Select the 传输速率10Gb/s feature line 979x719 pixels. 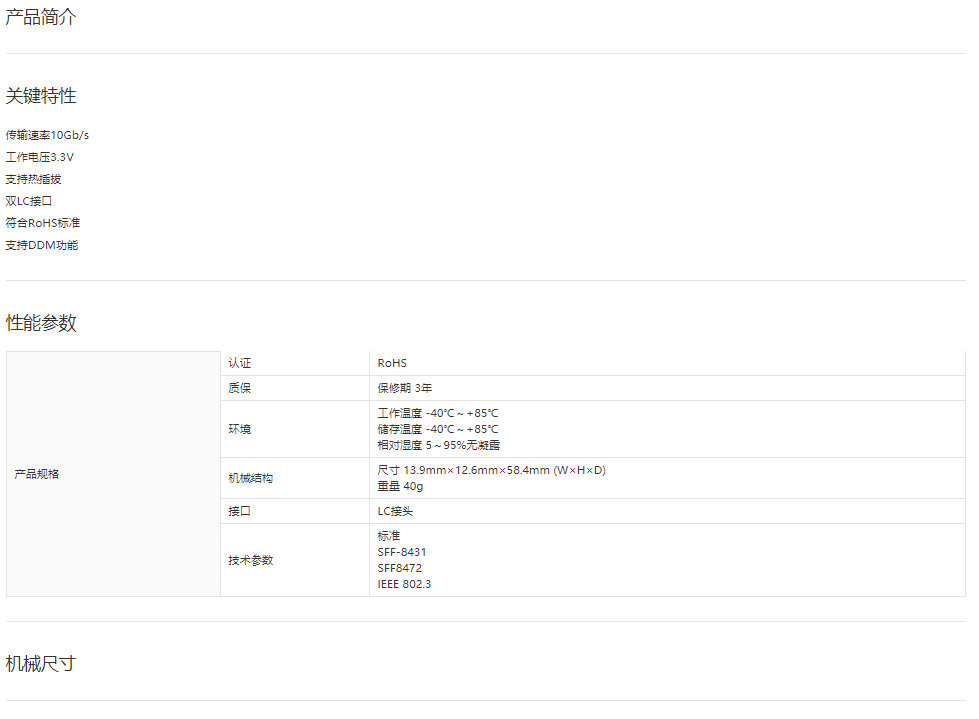click(47, 135)
